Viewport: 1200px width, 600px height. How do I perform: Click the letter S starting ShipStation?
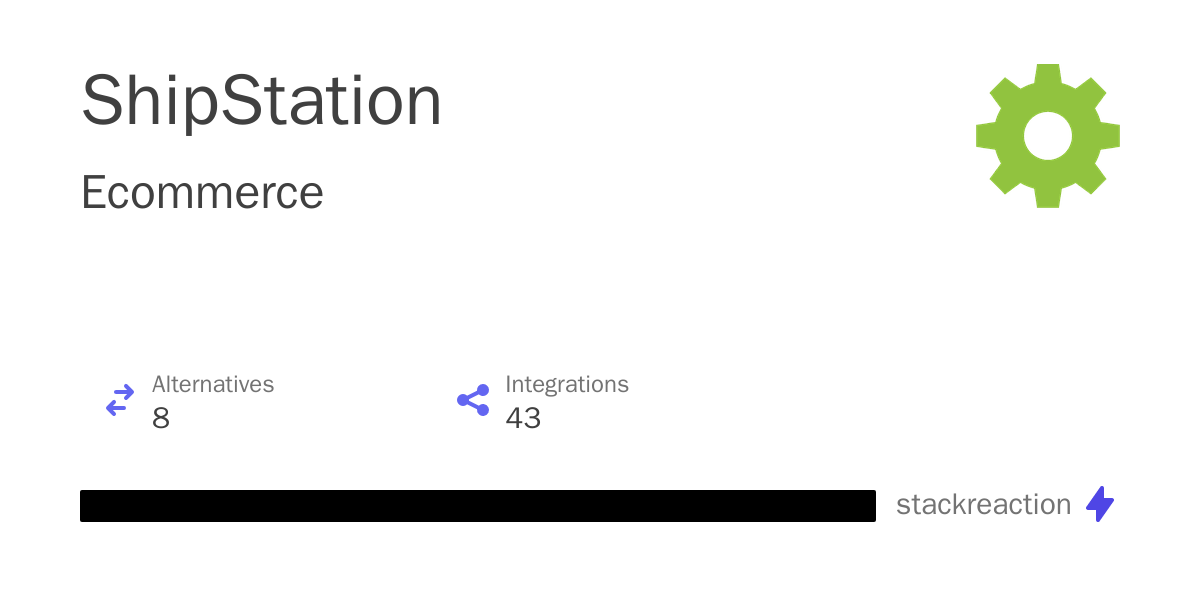(x=103, y=103)
